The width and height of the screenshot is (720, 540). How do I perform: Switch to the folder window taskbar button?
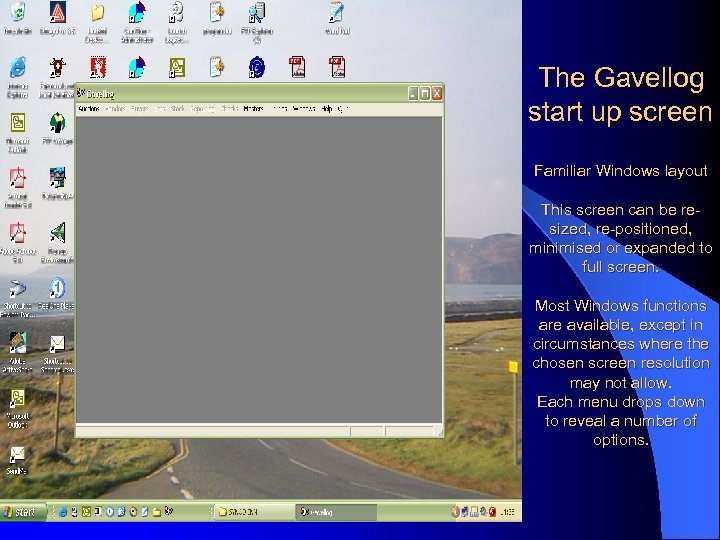[x=254, y=512]
